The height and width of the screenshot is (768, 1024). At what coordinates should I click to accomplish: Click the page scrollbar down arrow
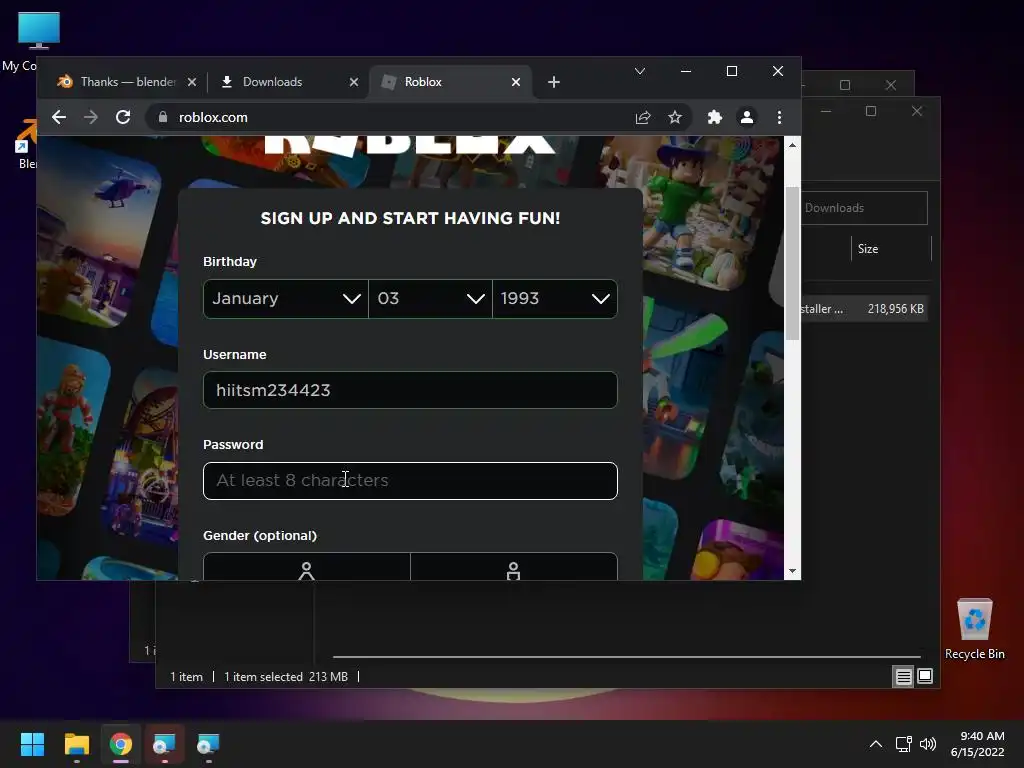(x=792, y=571)
